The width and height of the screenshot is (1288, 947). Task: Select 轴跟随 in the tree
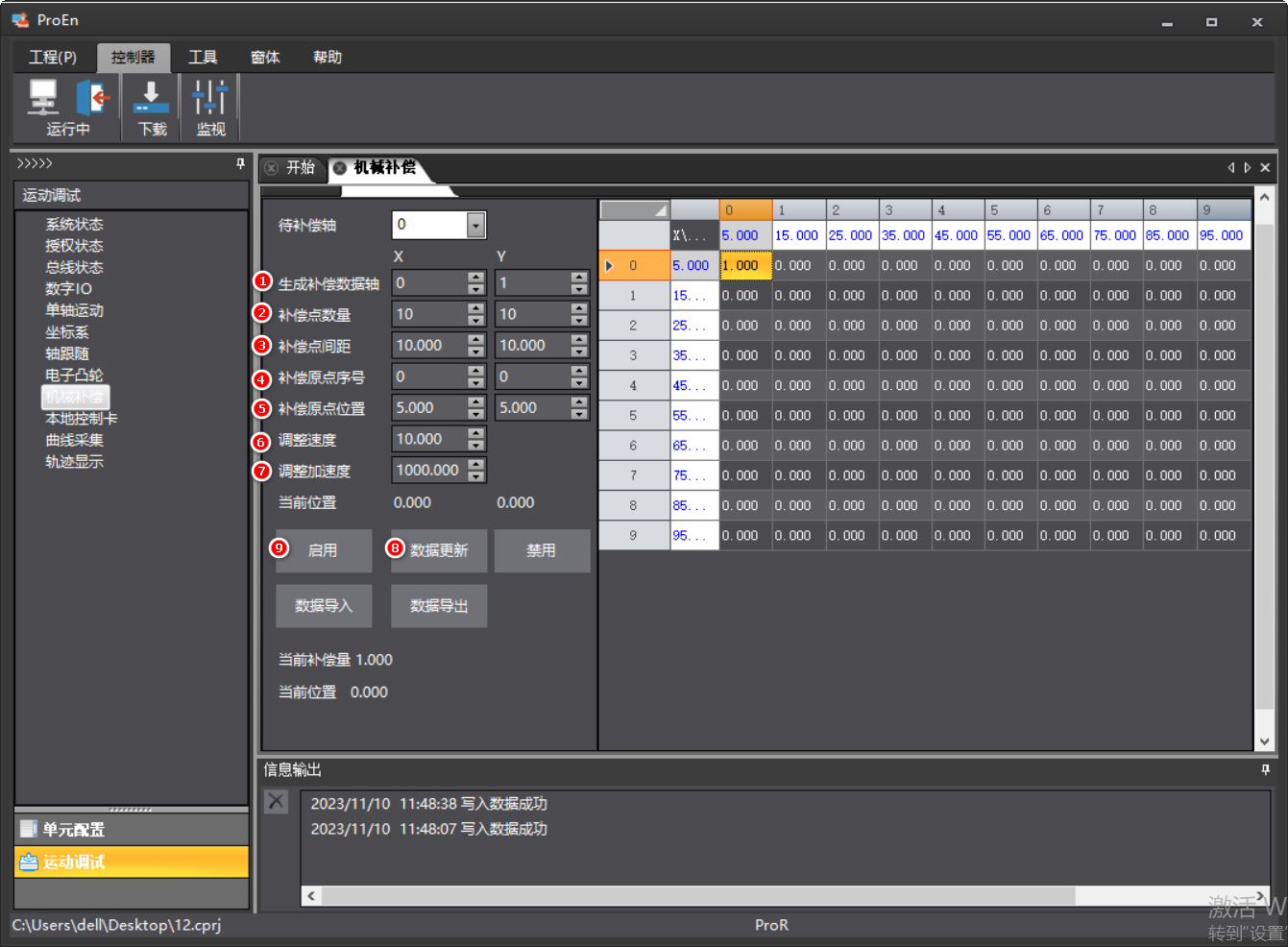pyautogui.click(x=67, y=354)
